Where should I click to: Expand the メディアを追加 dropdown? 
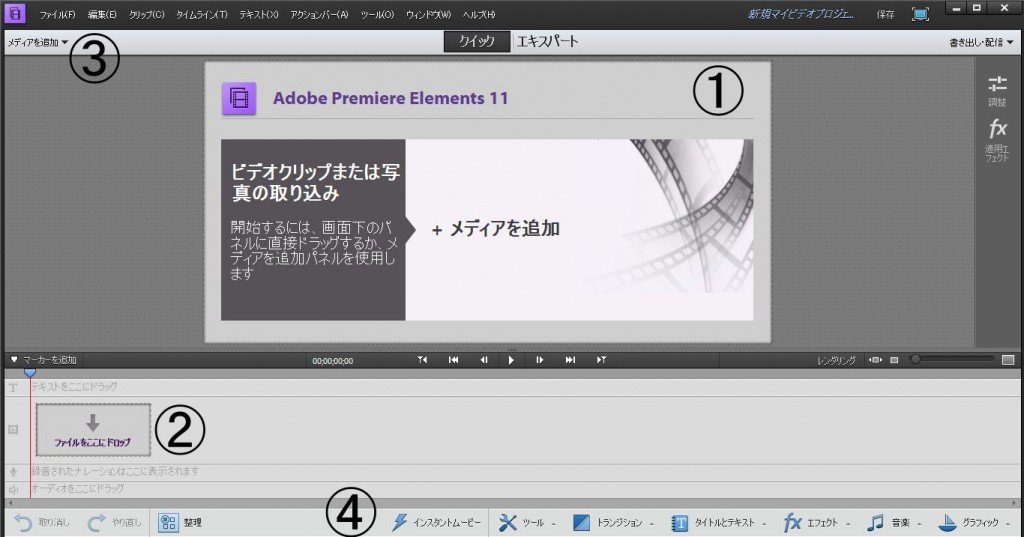pos(37,42)
